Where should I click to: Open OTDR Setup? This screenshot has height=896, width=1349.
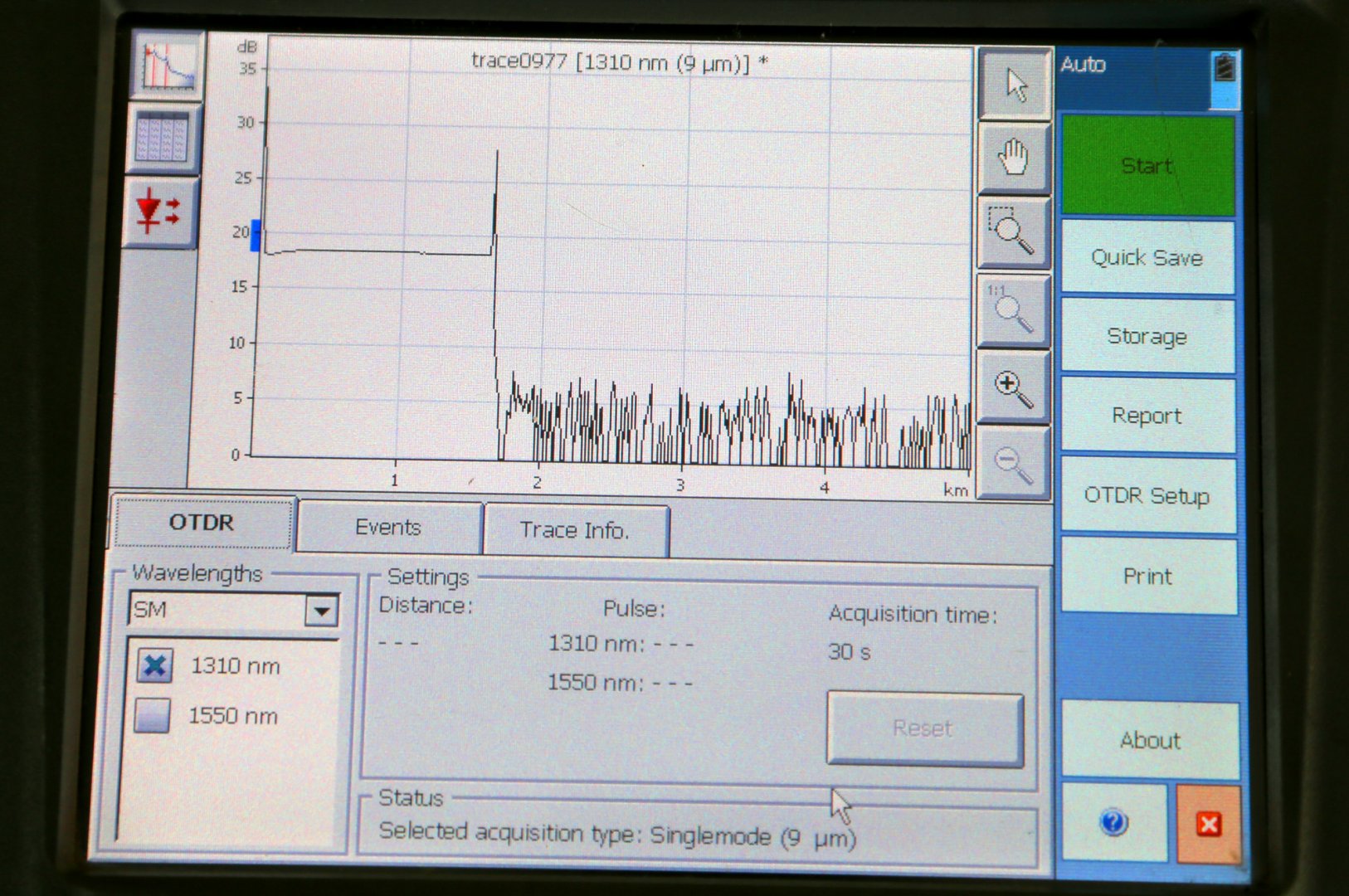coord(1147,496)
